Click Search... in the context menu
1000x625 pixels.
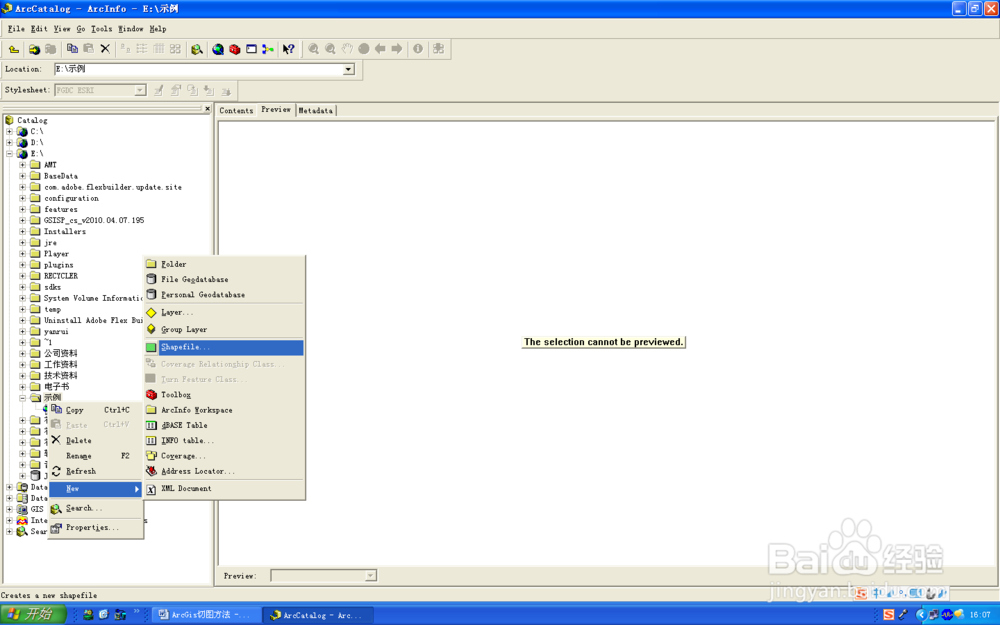click(x=96, y=508)
